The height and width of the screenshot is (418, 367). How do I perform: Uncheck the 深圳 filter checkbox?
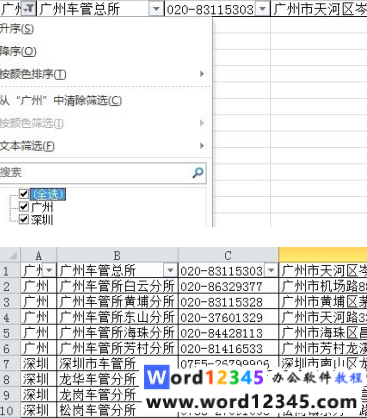(x=24, y=219)
